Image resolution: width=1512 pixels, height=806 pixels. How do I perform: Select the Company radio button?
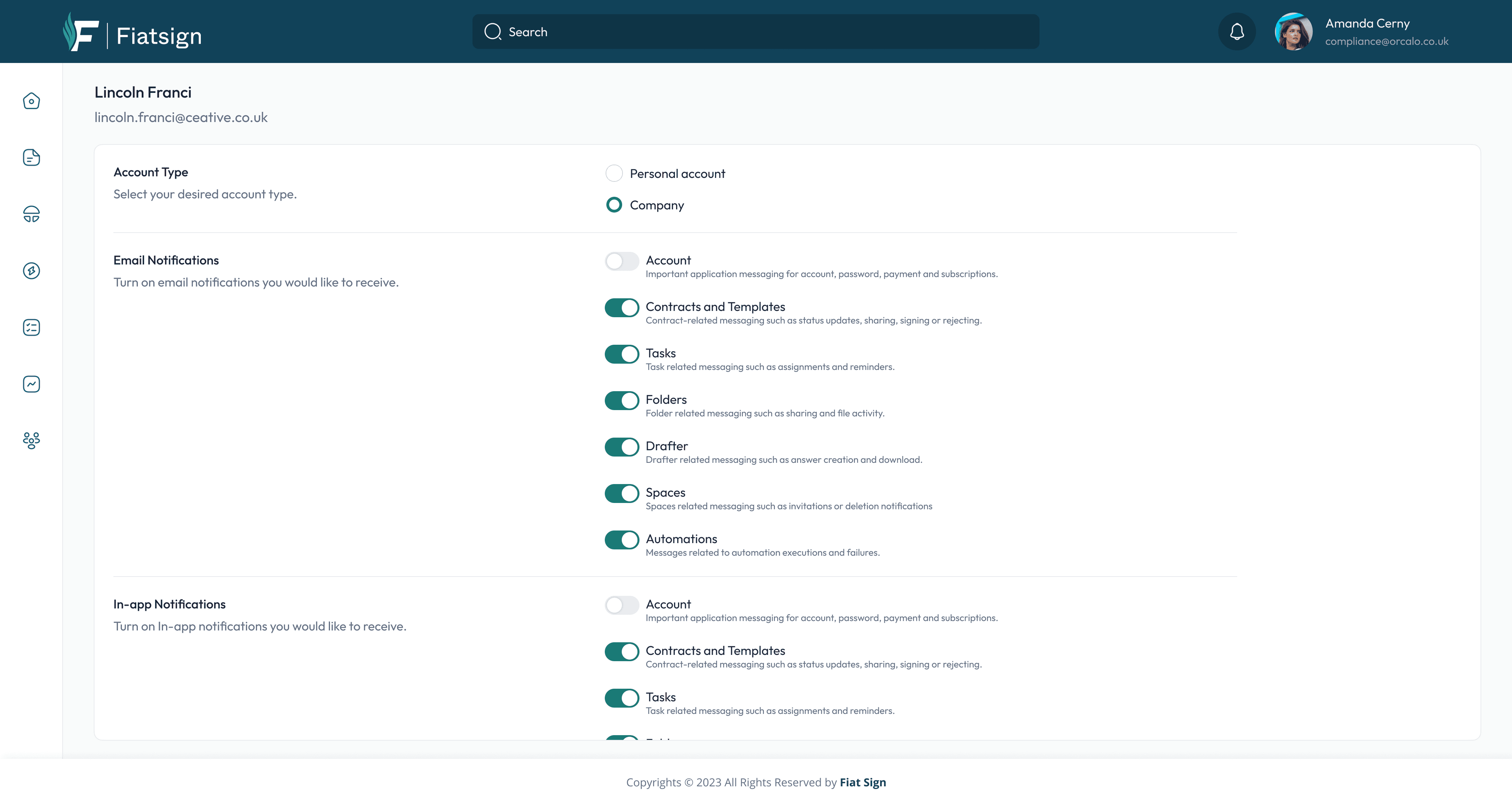[x=614, y=205]
